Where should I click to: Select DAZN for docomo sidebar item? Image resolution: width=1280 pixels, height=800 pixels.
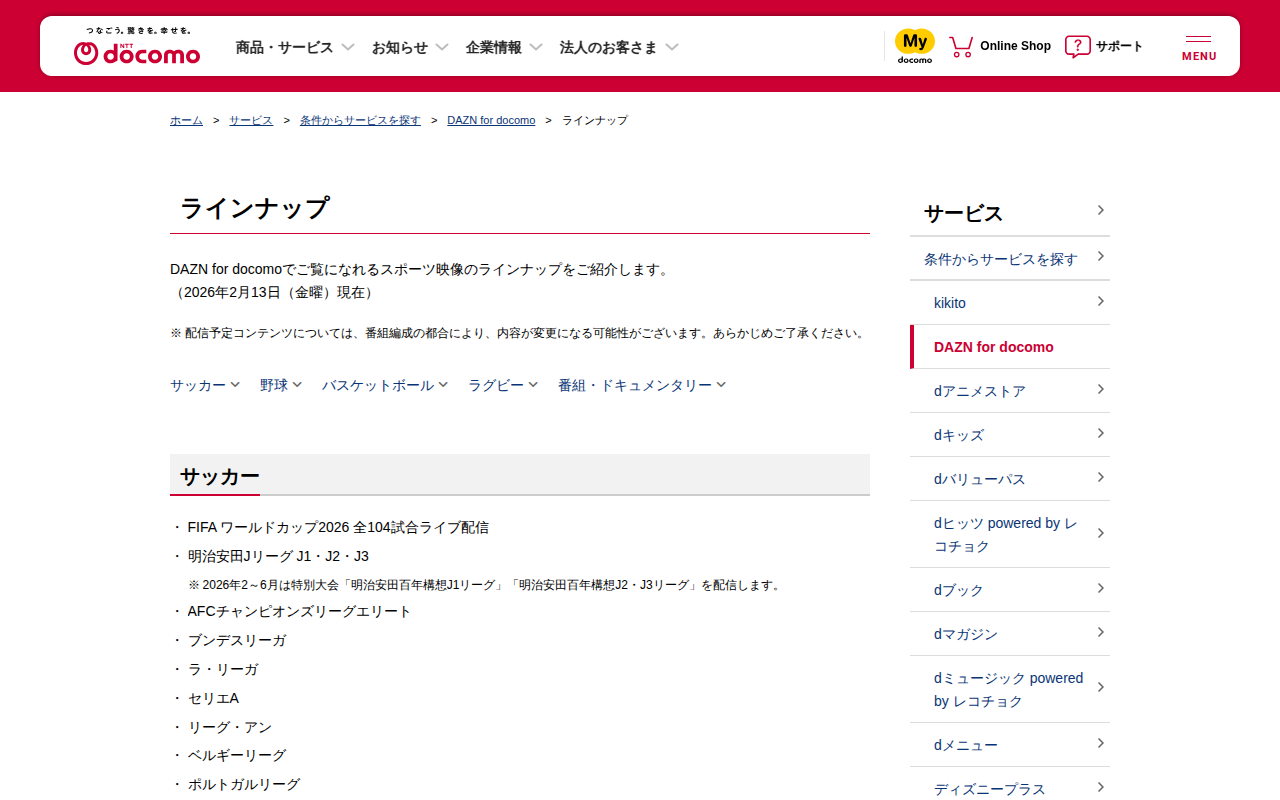1010,347
